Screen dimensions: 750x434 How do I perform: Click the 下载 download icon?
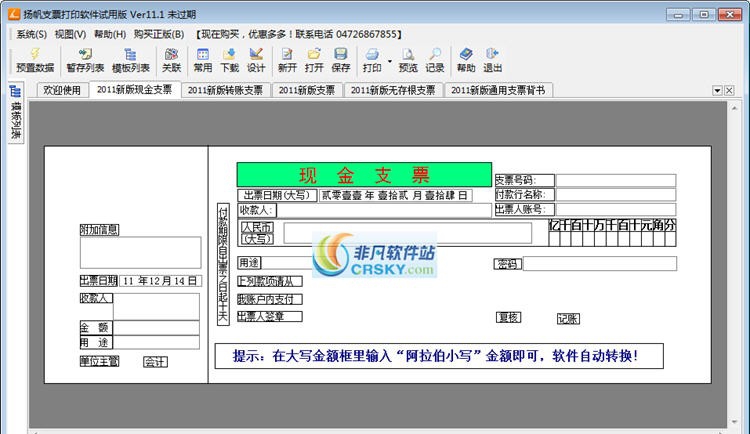pos(230,54)
